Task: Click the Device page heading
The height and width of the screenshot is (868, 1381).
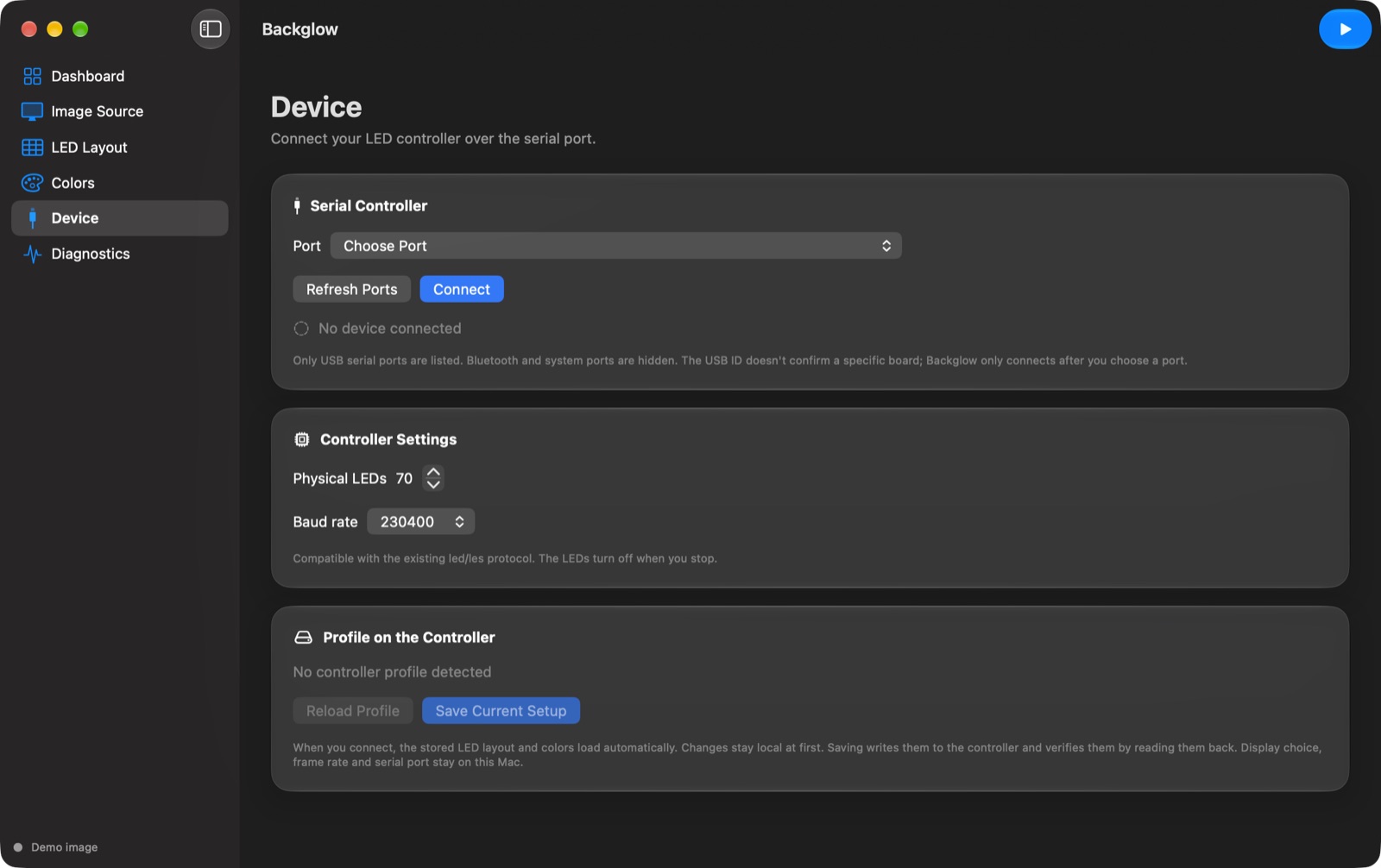Action: 316,107
